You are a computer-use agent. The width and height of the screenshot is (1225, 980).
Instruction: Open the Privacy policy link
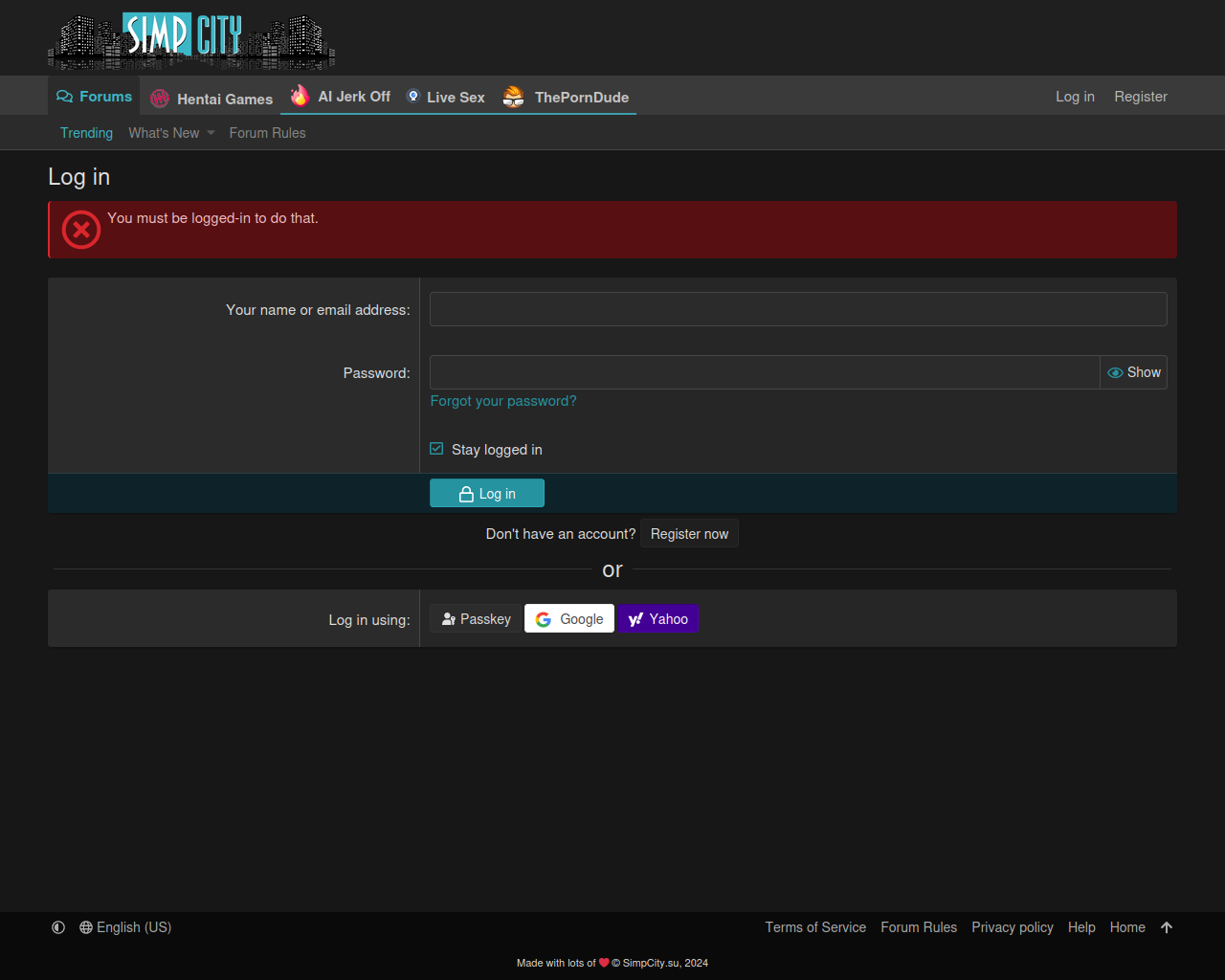1013,927
